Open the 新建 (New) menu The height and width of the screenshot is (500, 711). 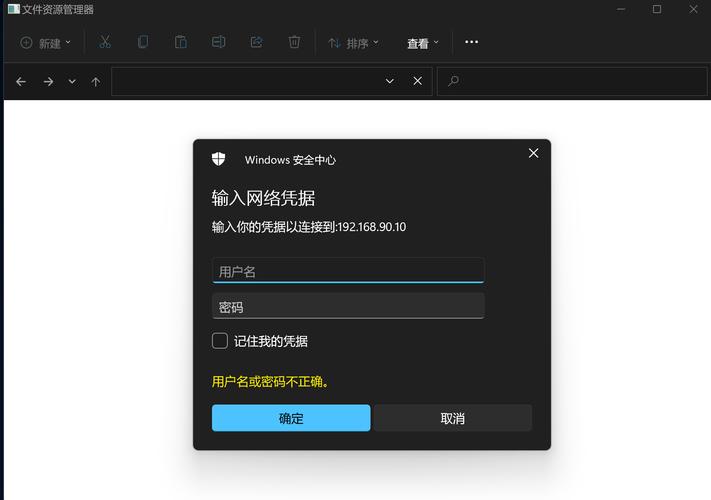pos(45,43)
